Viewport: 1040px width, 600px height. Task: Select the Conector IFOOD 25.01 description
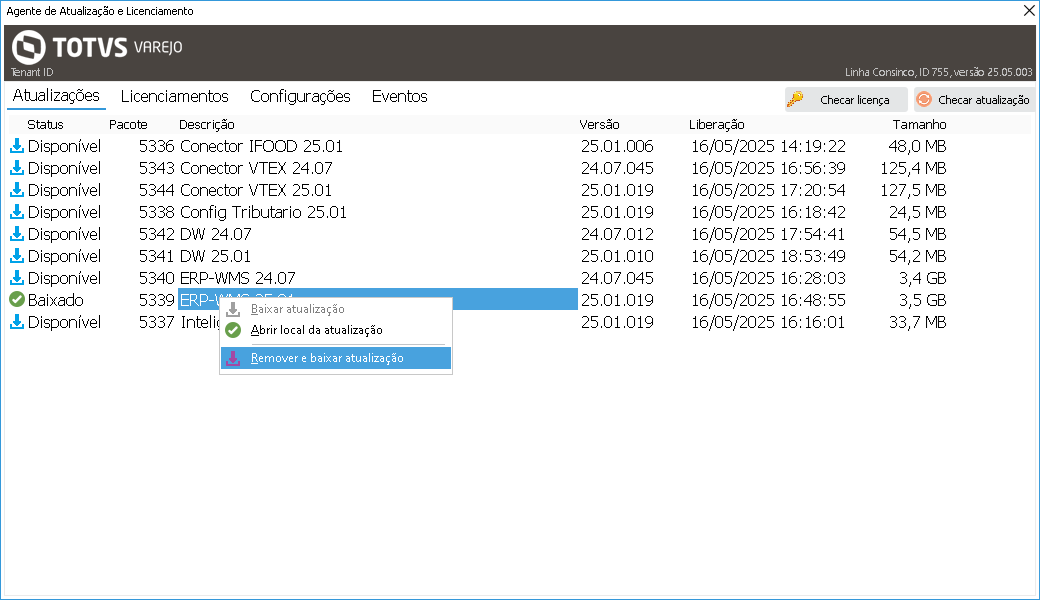click(x=261, y=146)
